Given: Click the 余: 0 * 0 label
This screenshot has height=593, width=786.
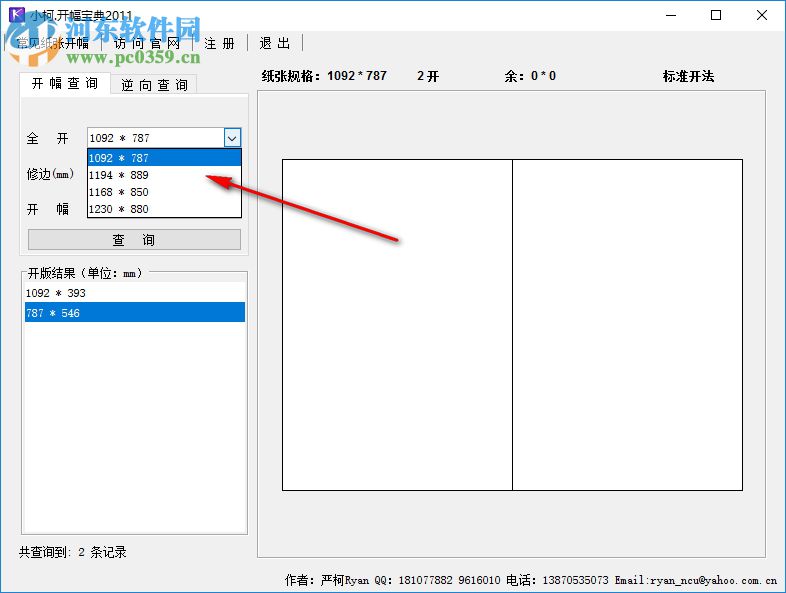Looking at the screenshot, I should 530,76.
